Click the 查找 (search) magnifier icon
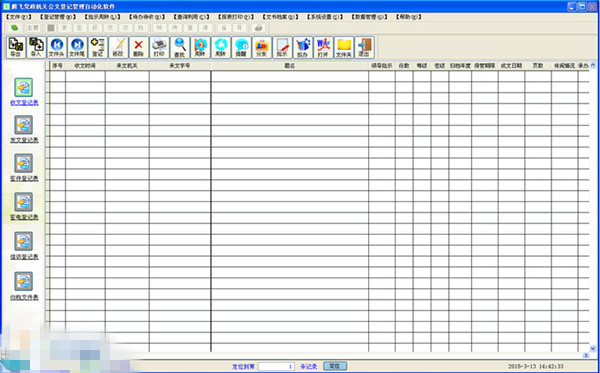This screenshot has width=600, height=373. [180, 47]
